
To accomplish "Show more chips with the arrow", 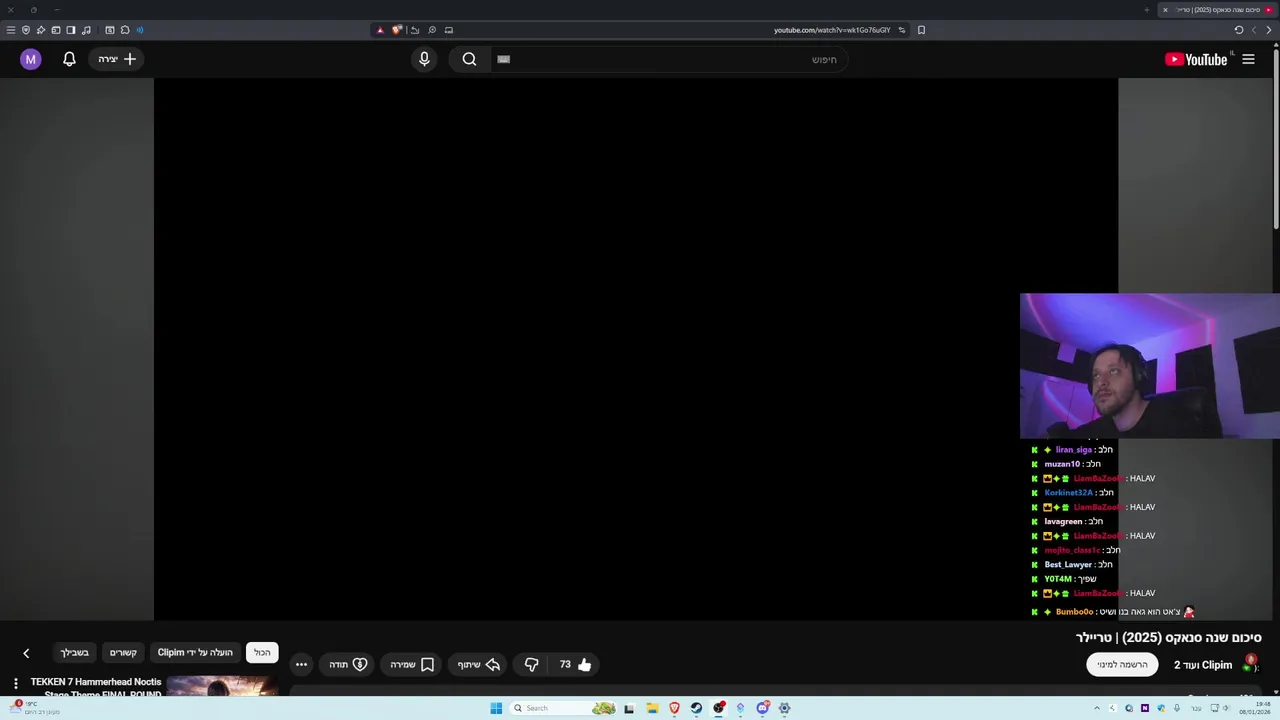I will click(26, 653).
